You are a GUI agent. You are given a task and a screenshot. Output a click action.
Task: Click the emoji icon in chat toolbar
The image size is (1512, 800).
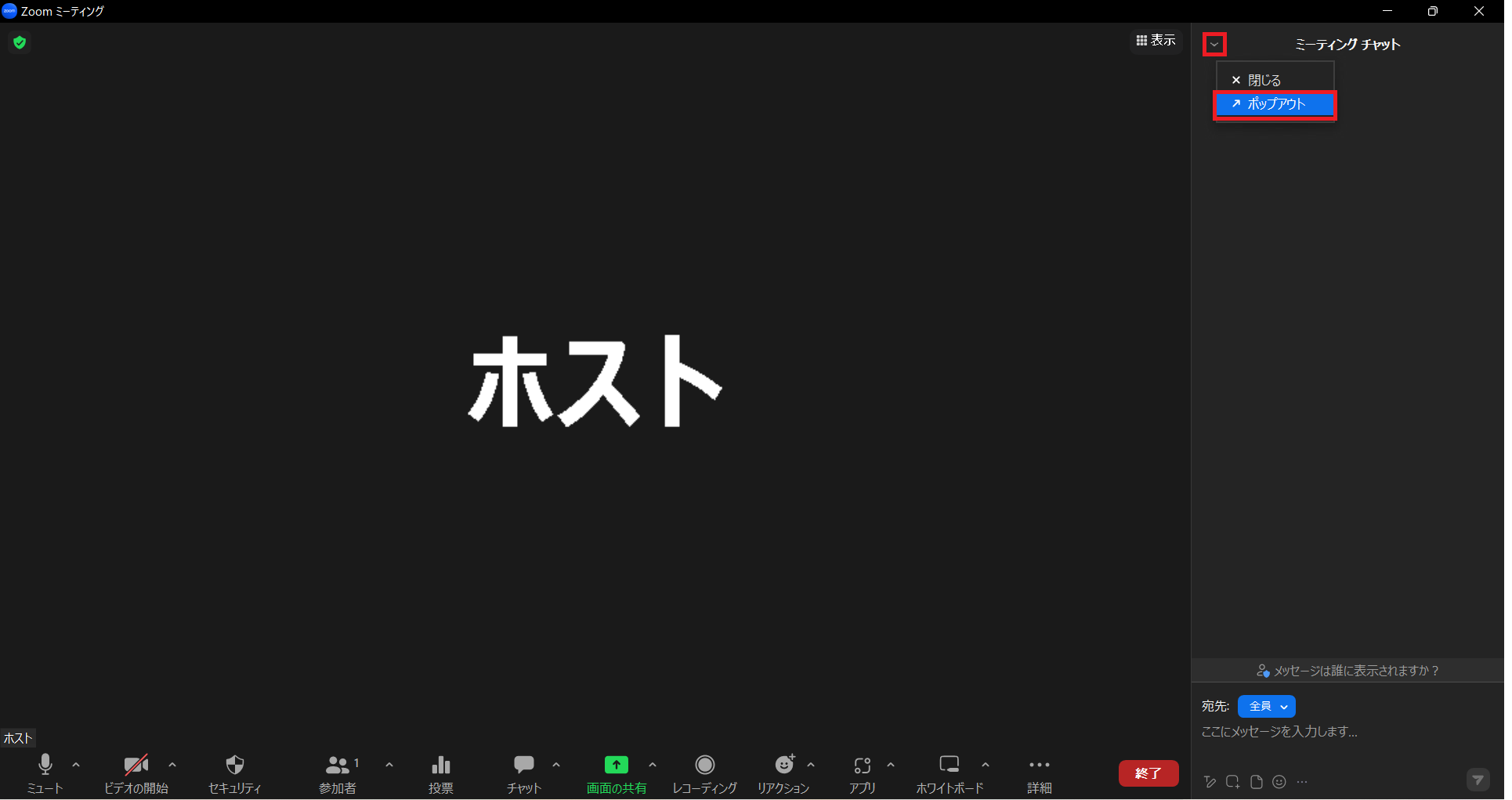pos(1279,782)
